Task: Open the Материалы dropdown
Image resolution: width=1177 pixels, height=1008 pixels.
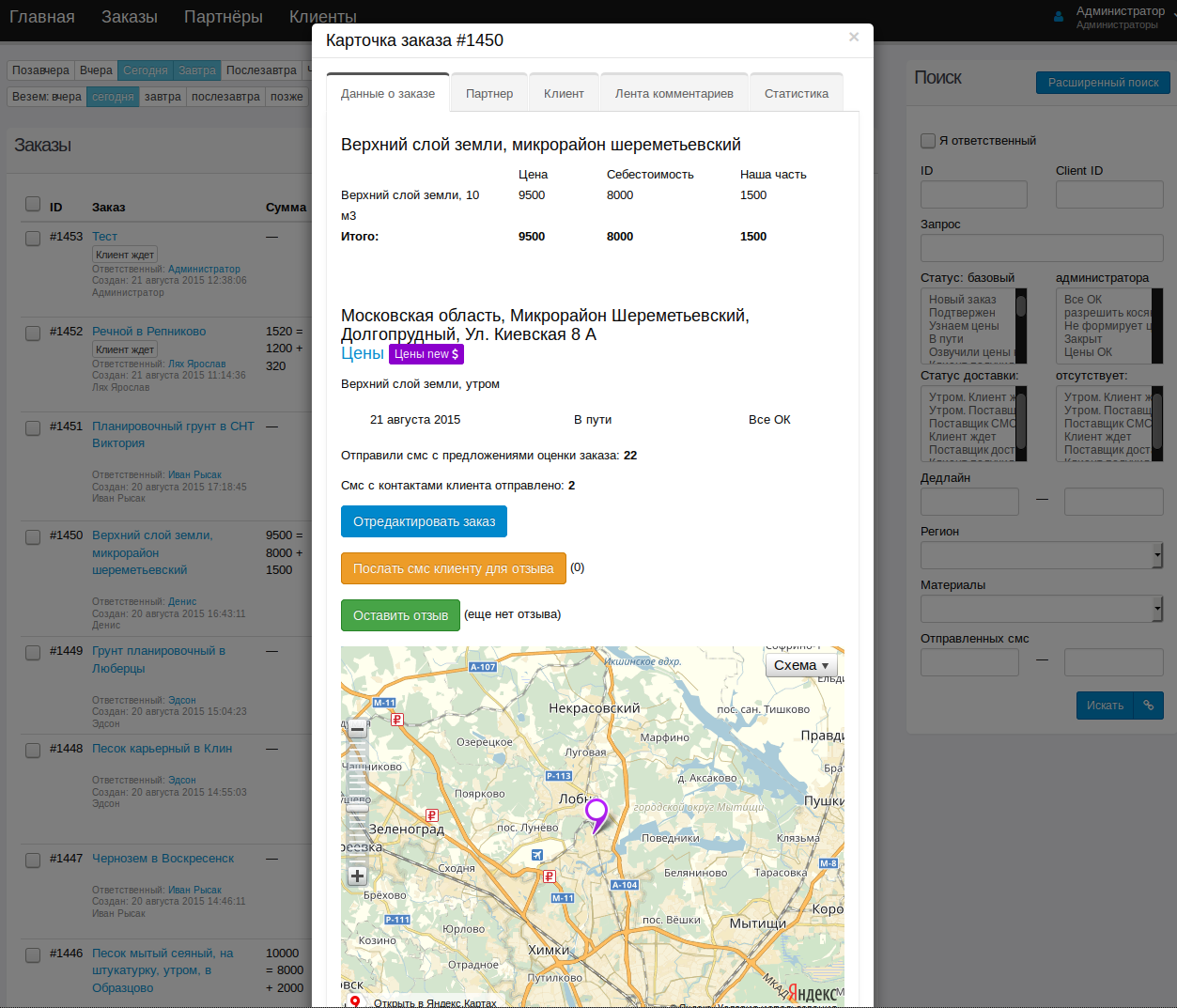Action: [1042, 609]
